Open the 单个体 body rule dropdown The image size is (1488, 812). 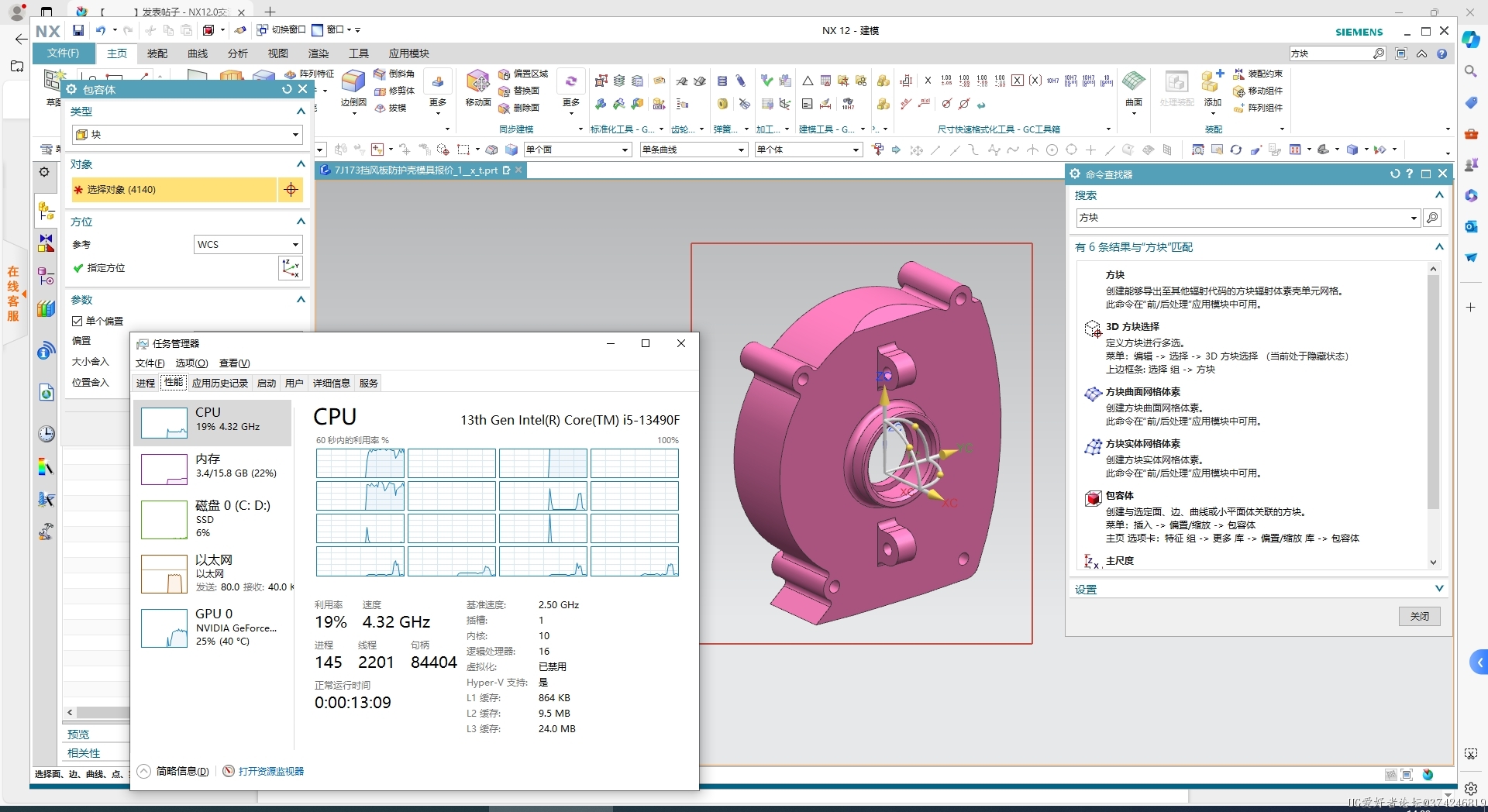point(808,150)
